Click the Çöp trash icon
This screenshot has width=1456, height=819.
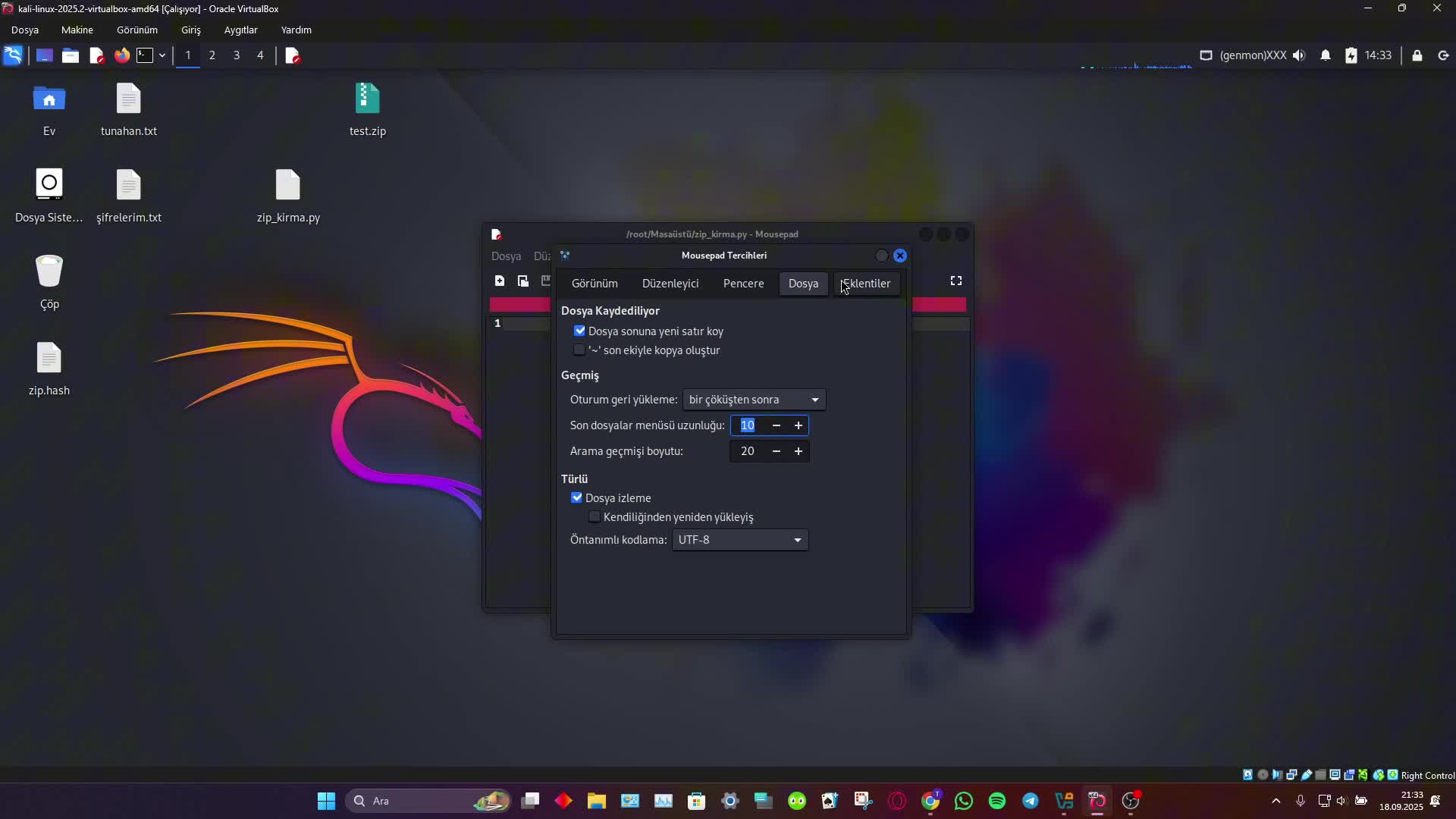49,271
